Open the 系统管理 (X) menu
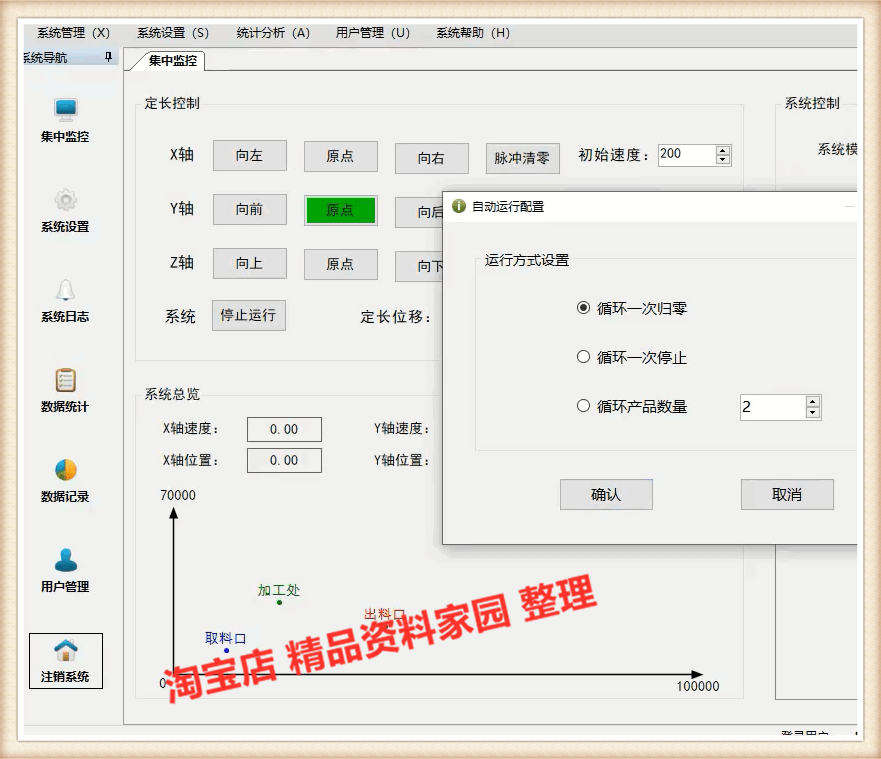Screen dimensions: 881x759 pyautogui.click(x=74, y=33)
